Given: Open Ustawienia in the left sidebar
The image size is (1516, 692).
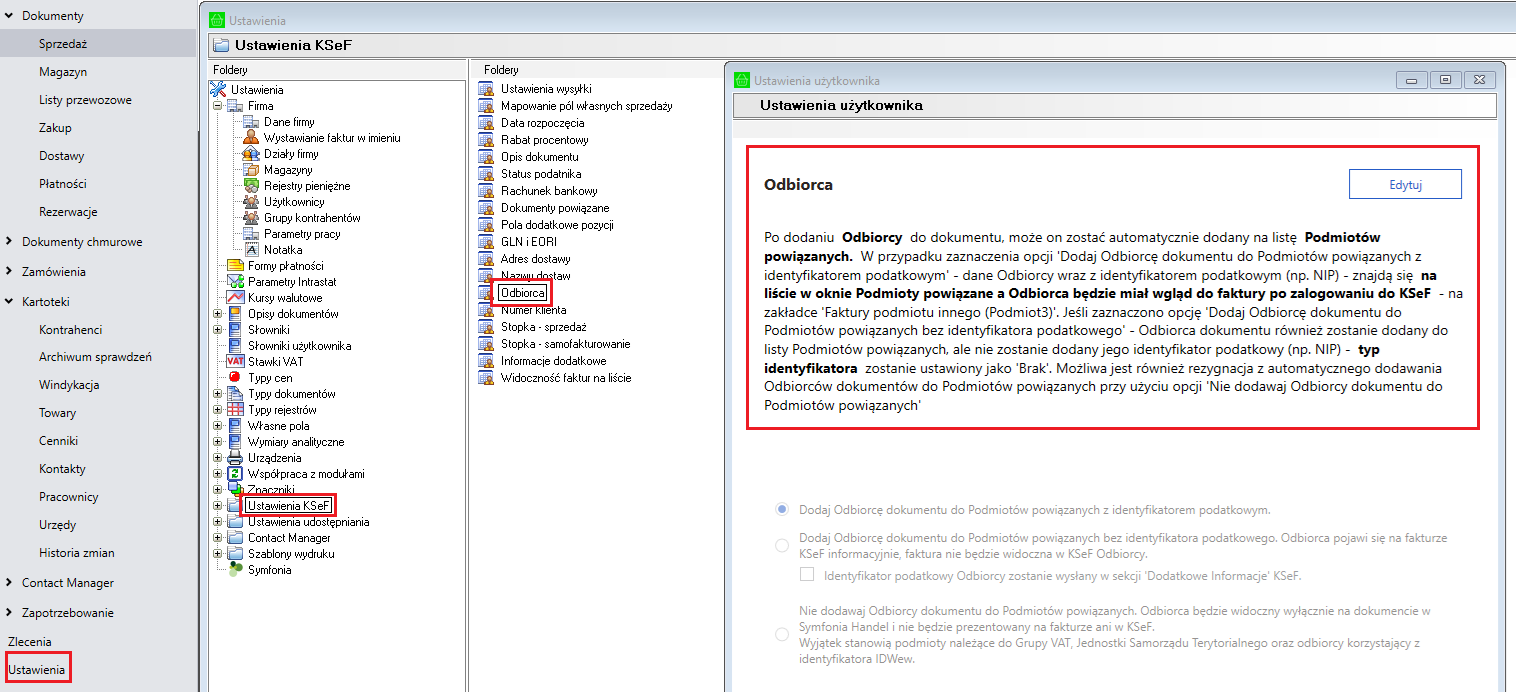Looking at the screenshot, I should [37, 669].
